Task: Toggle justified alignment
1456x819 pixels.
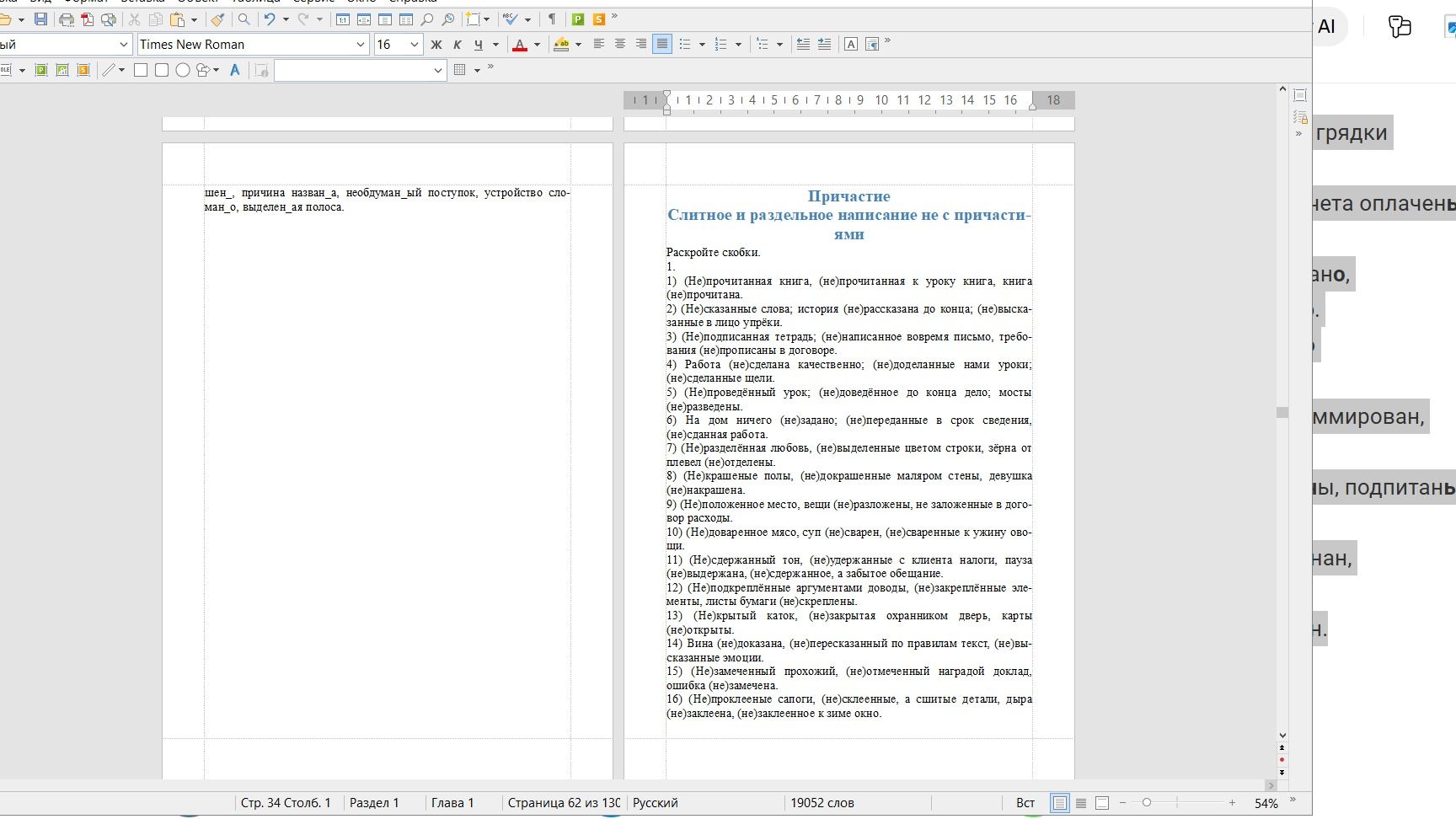Action: (662, 44)
